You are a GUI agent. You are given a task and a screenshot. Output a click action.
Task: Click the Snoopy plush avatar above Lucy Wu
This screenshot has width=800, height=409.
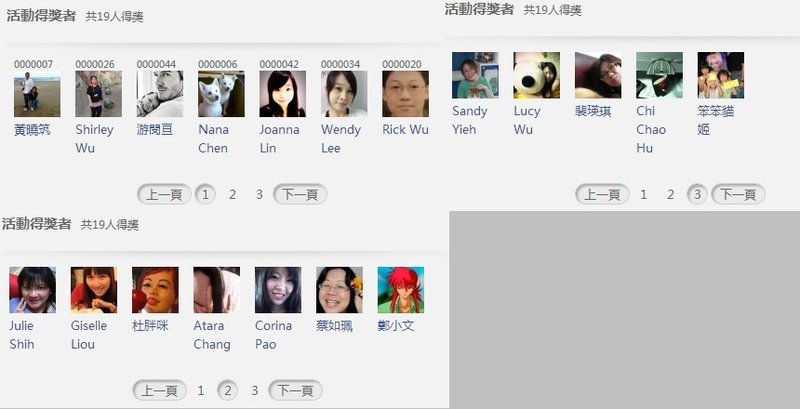537,75
